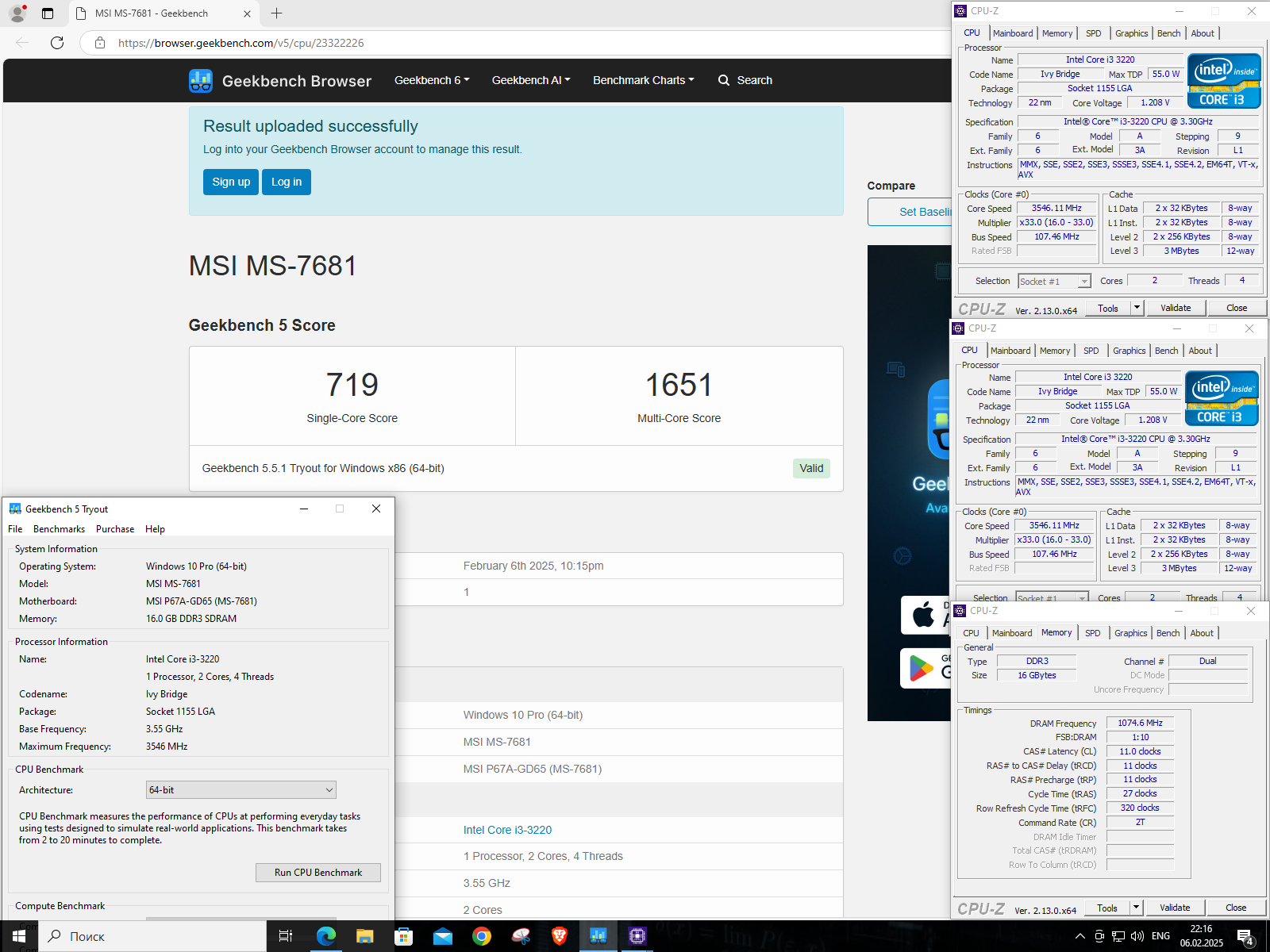Expand Socket #1 selection in top CPU-Z
1270x952 pixels.
click(x=1055, y=282)
